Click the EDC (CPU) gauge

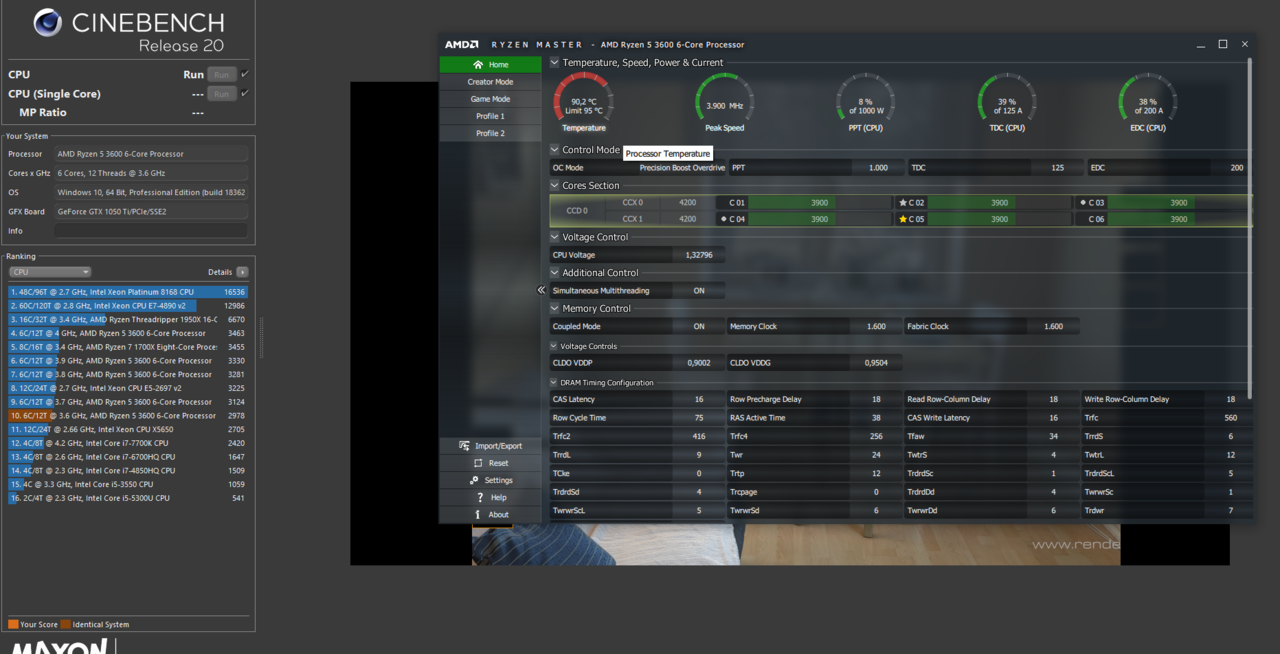point(1147,102)
